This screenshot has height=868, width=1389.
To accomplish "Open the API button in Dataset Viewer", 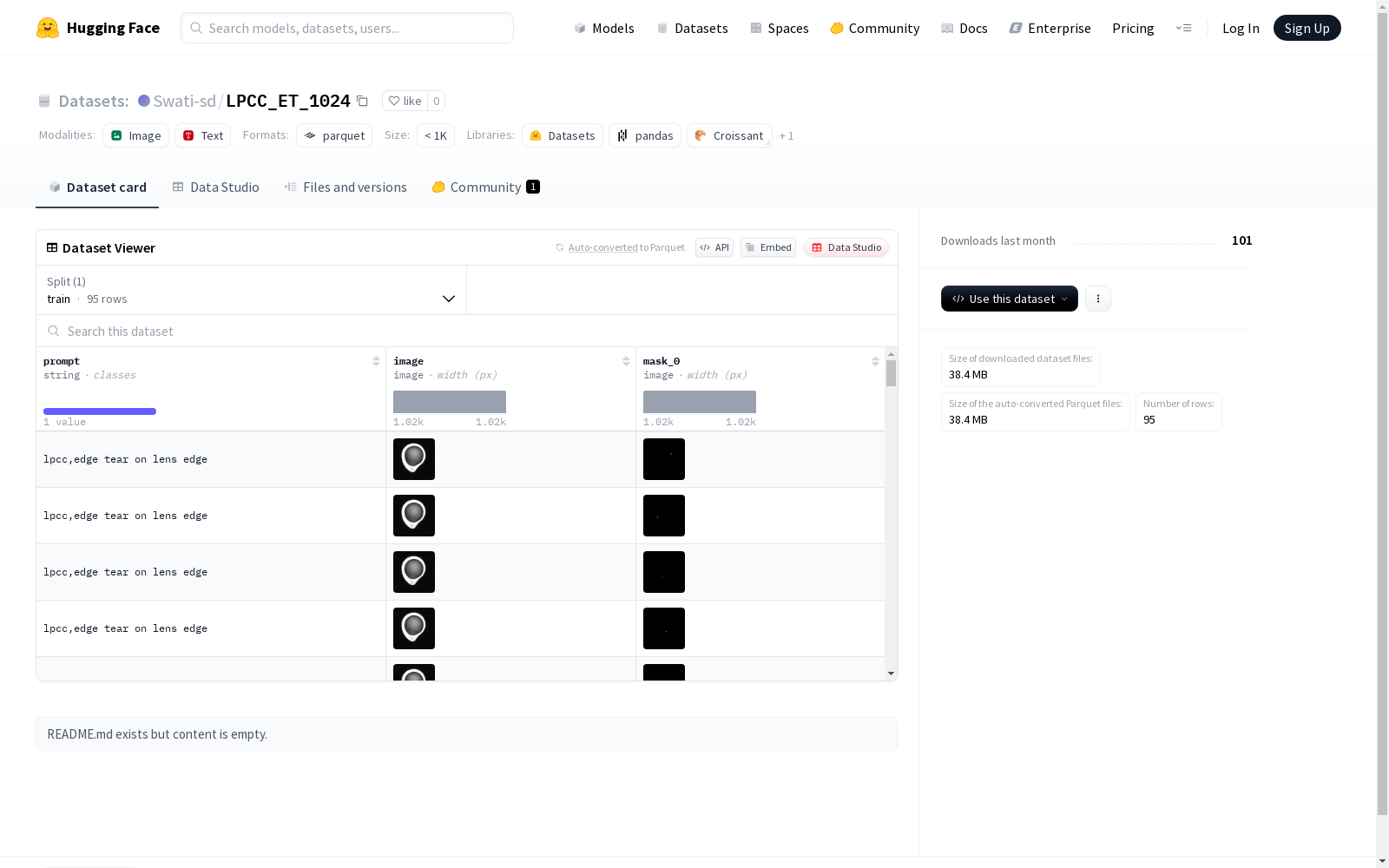I will pos(714,247).
